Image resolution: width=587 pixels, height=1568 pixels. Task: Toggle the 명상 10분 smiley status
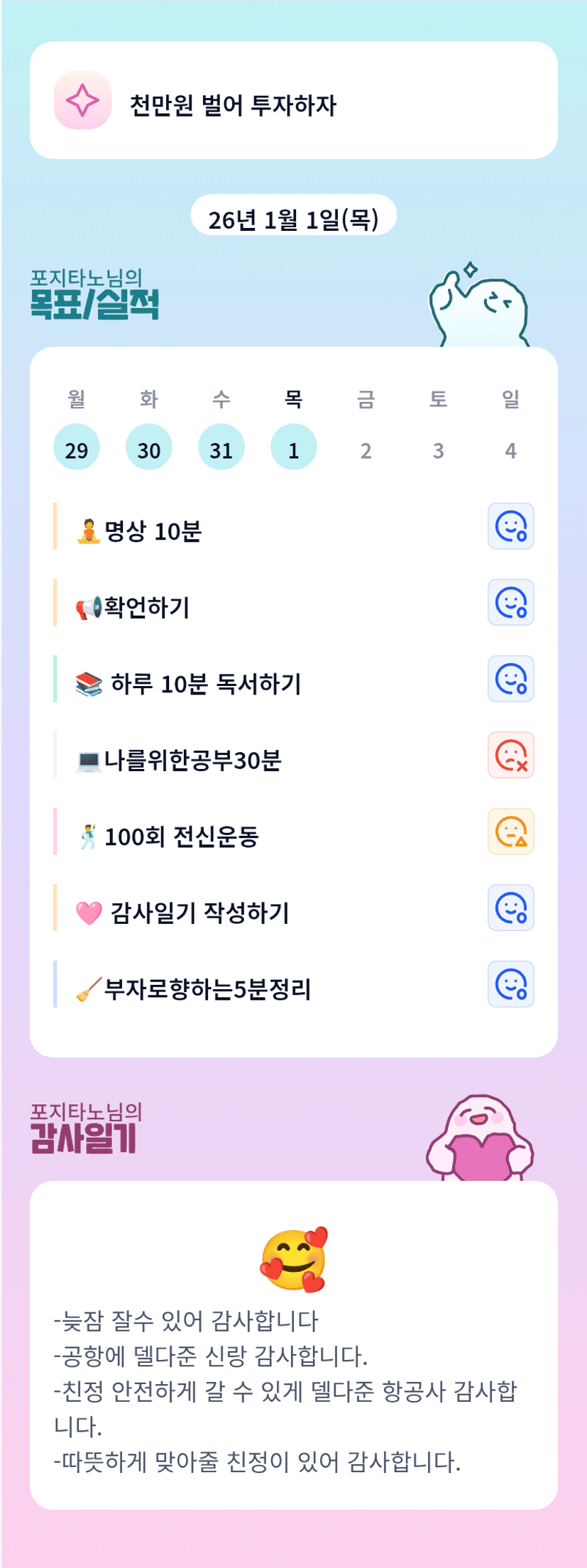point(510,526)
